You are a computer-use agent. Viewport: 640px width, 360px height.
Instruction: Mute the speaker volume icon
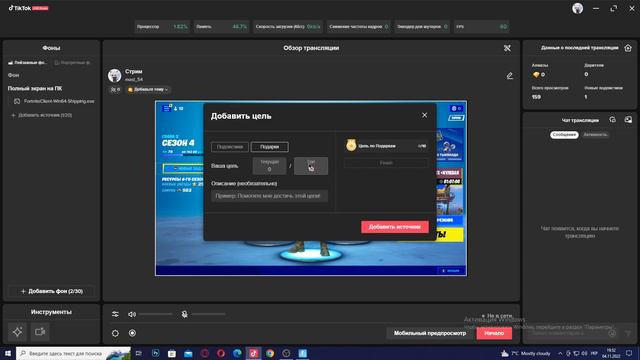coord(131,314)
